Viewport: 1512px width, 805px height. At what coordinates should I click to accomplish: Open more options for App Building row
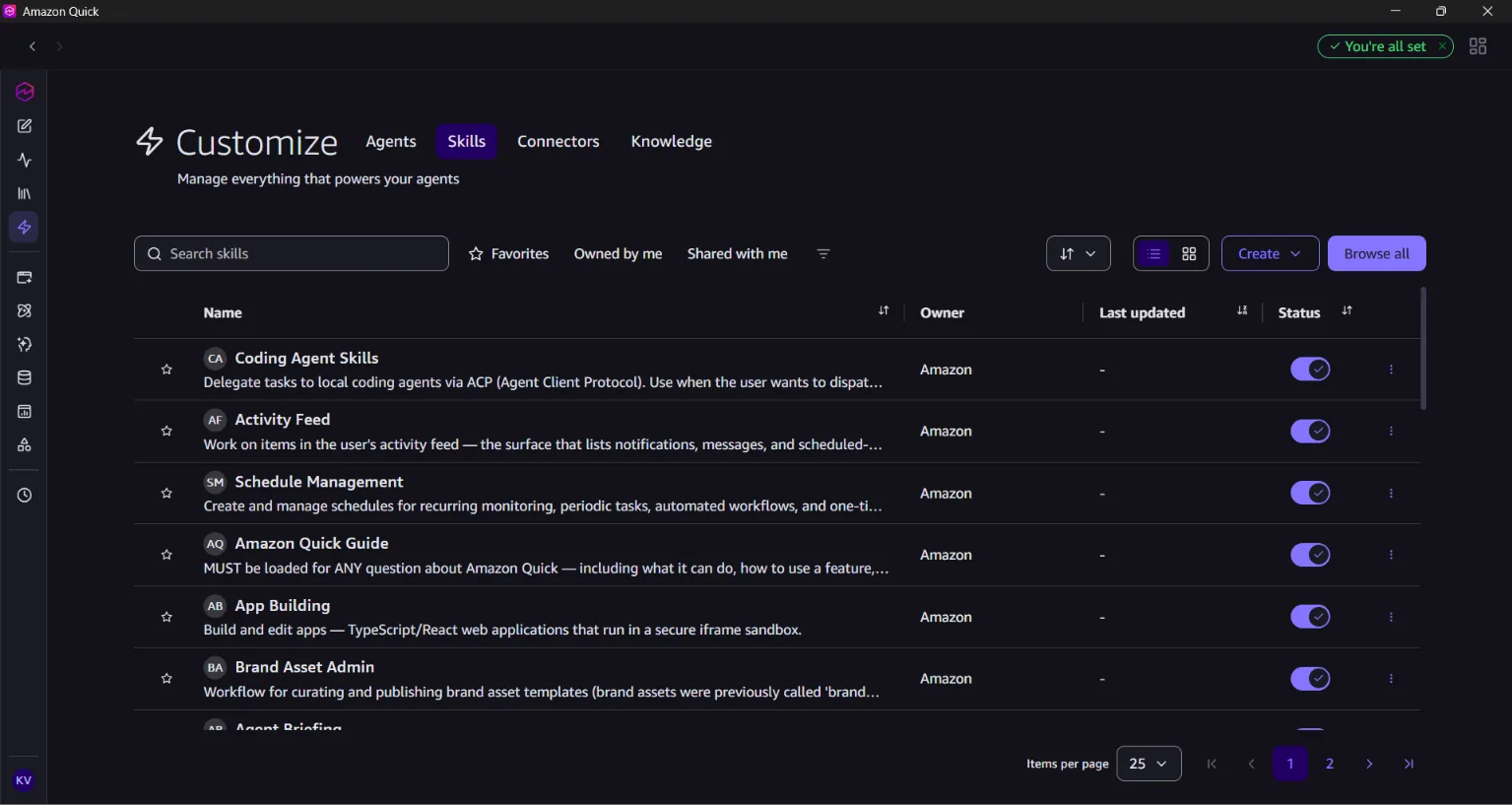1391,617
